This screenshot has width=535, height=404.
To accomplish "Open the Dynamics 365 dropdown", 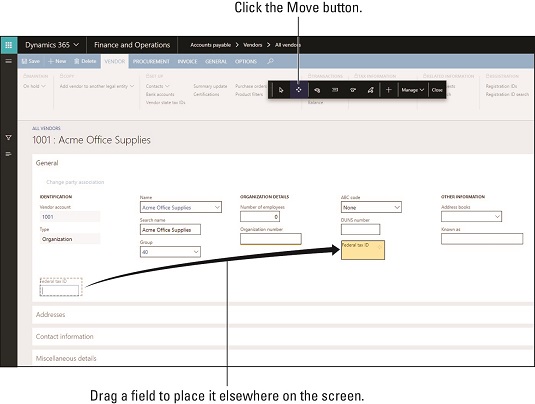I will [x=52, y=45].
